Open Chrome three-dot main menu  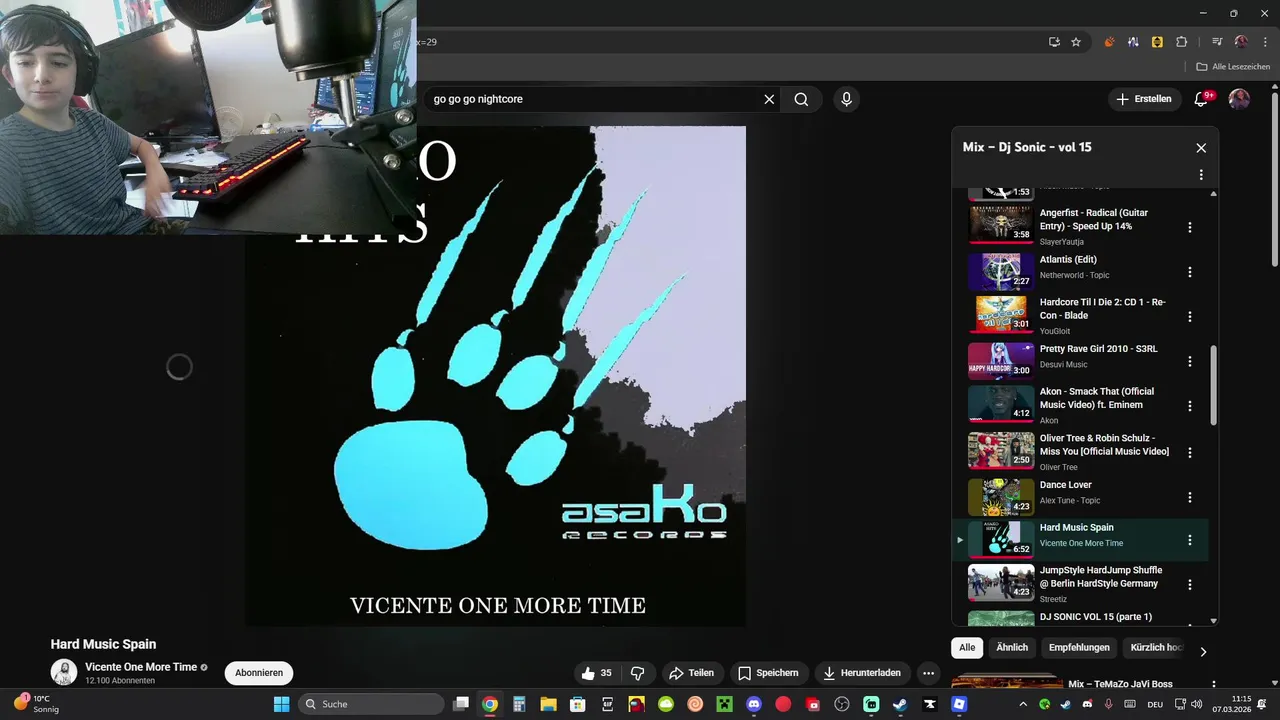[x=1265, y=42]
